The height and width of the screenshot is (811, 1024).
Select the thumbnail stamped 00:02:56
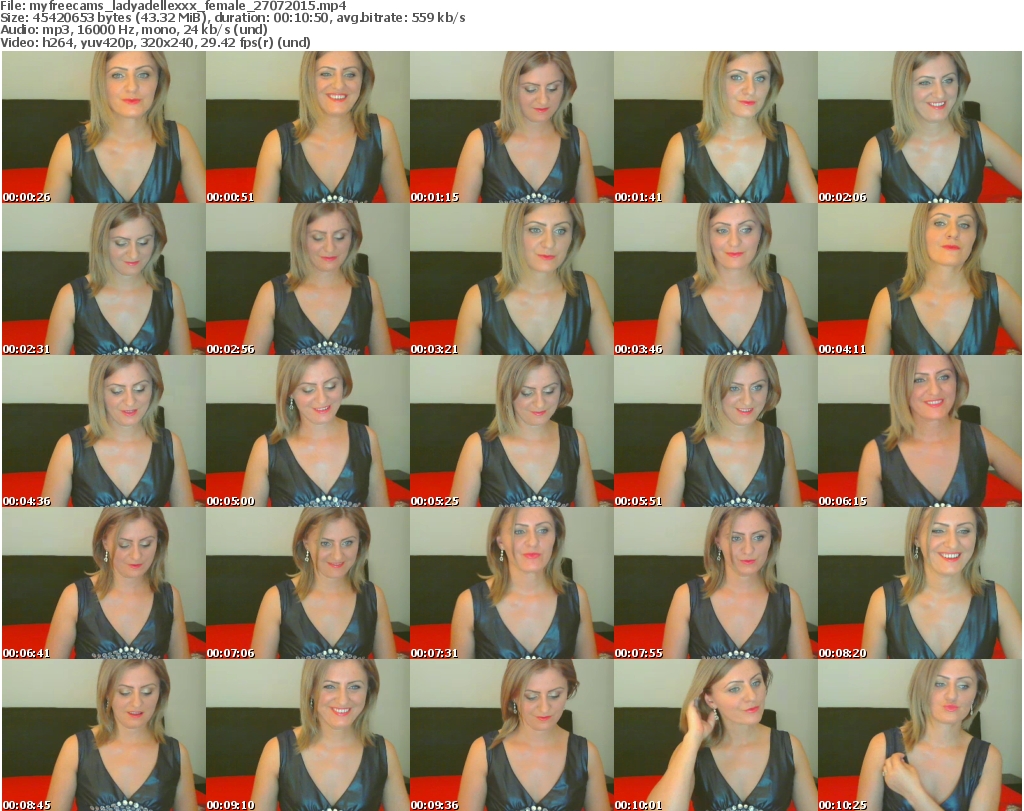click(308, 279)
